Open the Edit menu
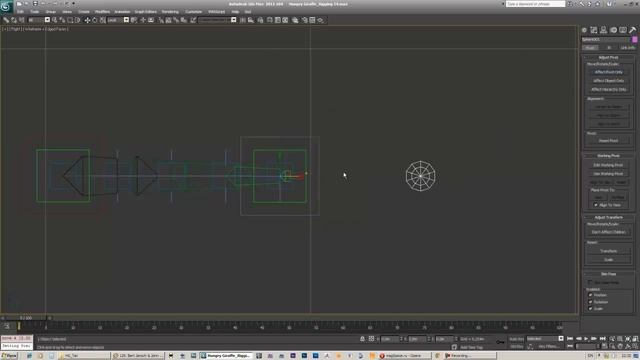The image size is (640, 360). tap(20, 12)
